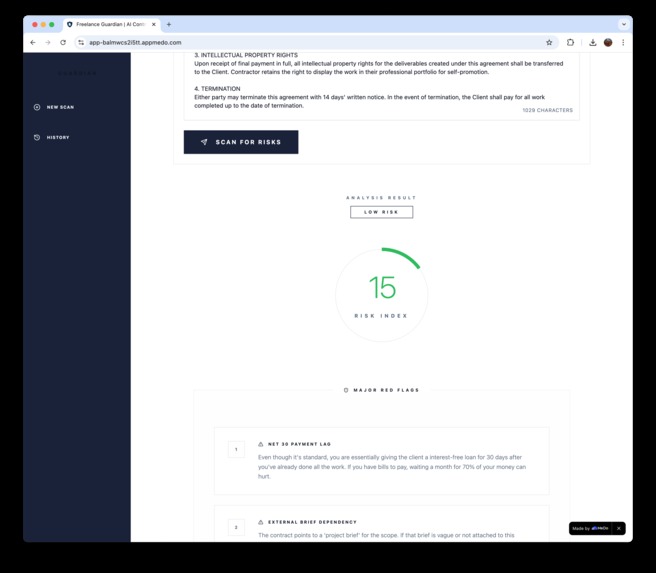Screen dimensions: 656x573
Task: Click the Net 30 Payment Lag heading
Action: point(299,444)
